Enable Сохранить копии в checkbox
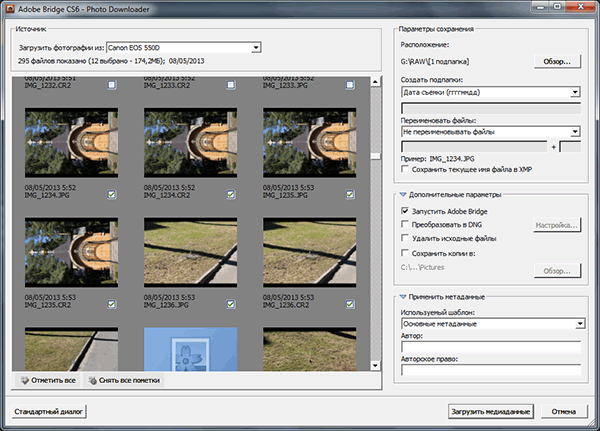600x431 pixels. (x=405, y=253)
